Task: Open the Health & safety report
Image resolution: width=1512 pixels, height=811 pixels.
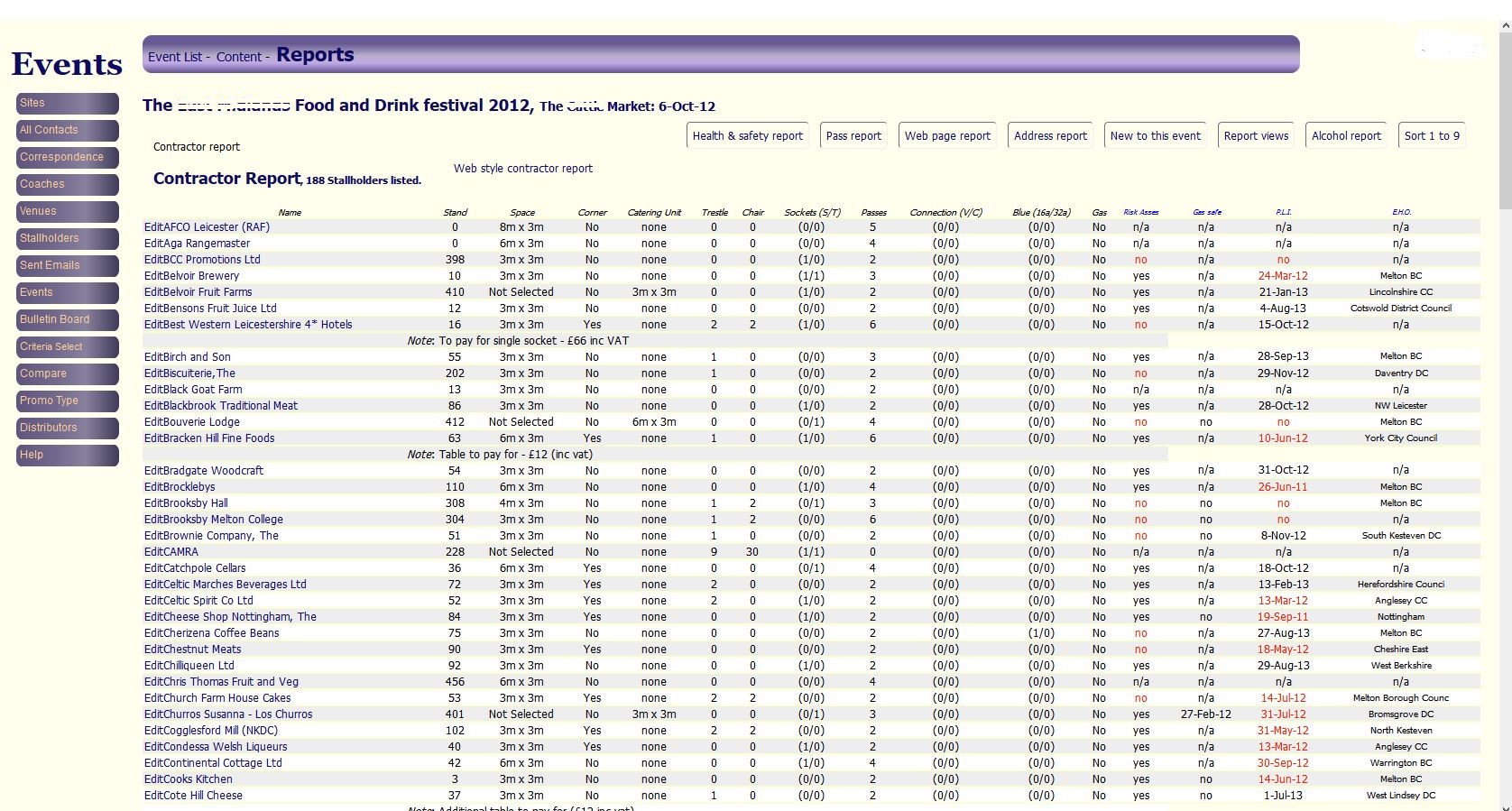Action: coord(747,135)
